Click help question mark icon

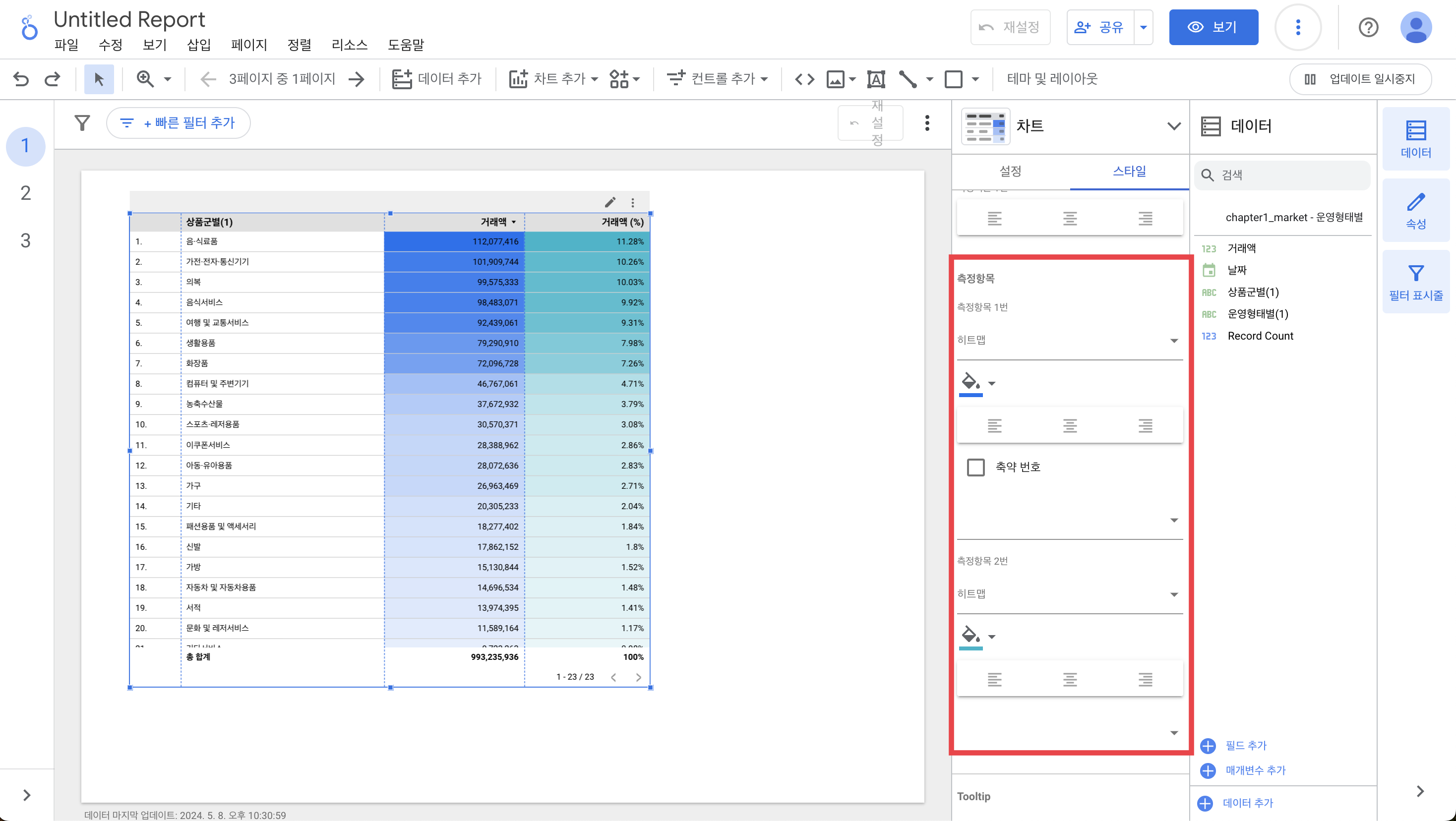tap(1368, 27)
